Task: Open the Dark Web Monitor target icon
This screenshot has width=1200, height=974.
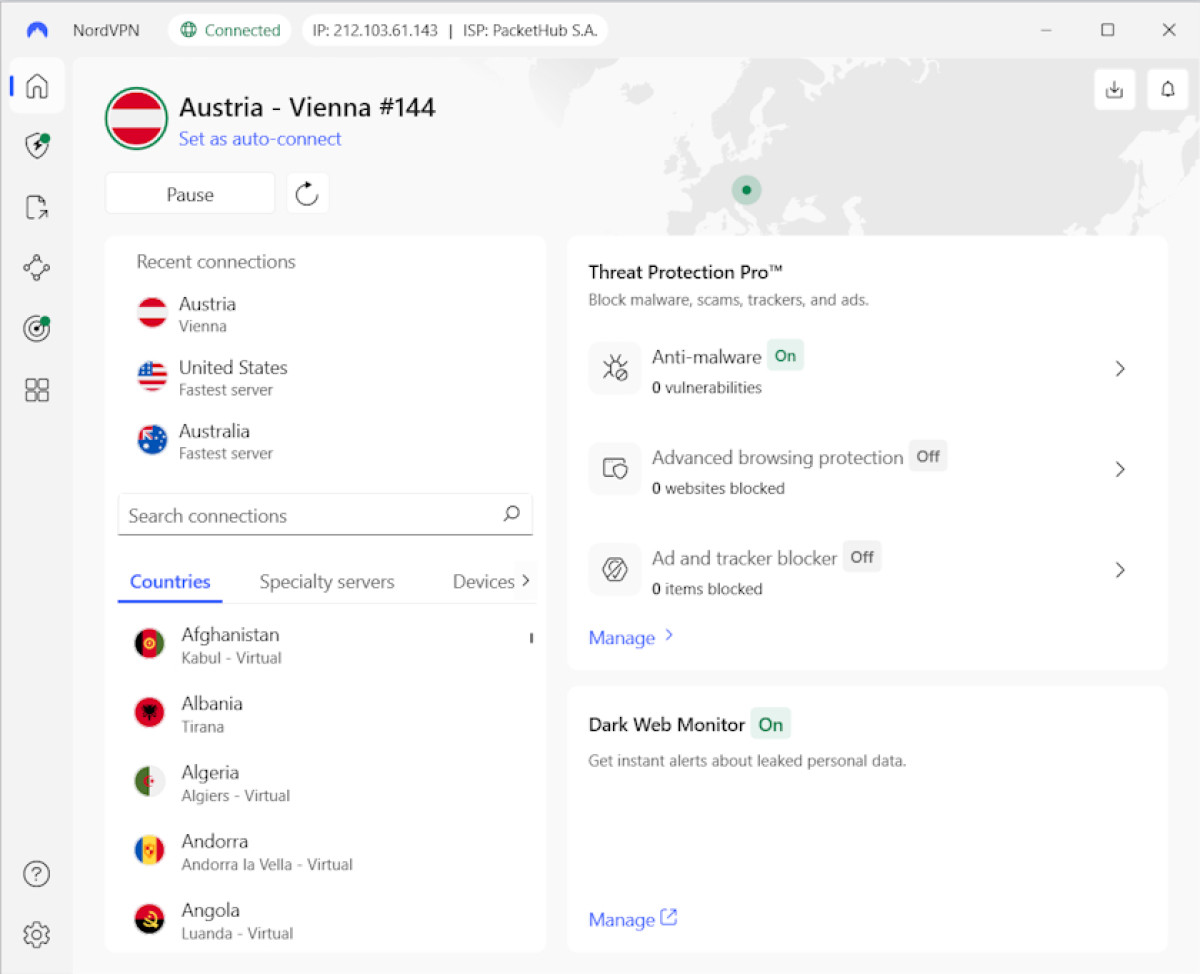Action: (37, 329)
